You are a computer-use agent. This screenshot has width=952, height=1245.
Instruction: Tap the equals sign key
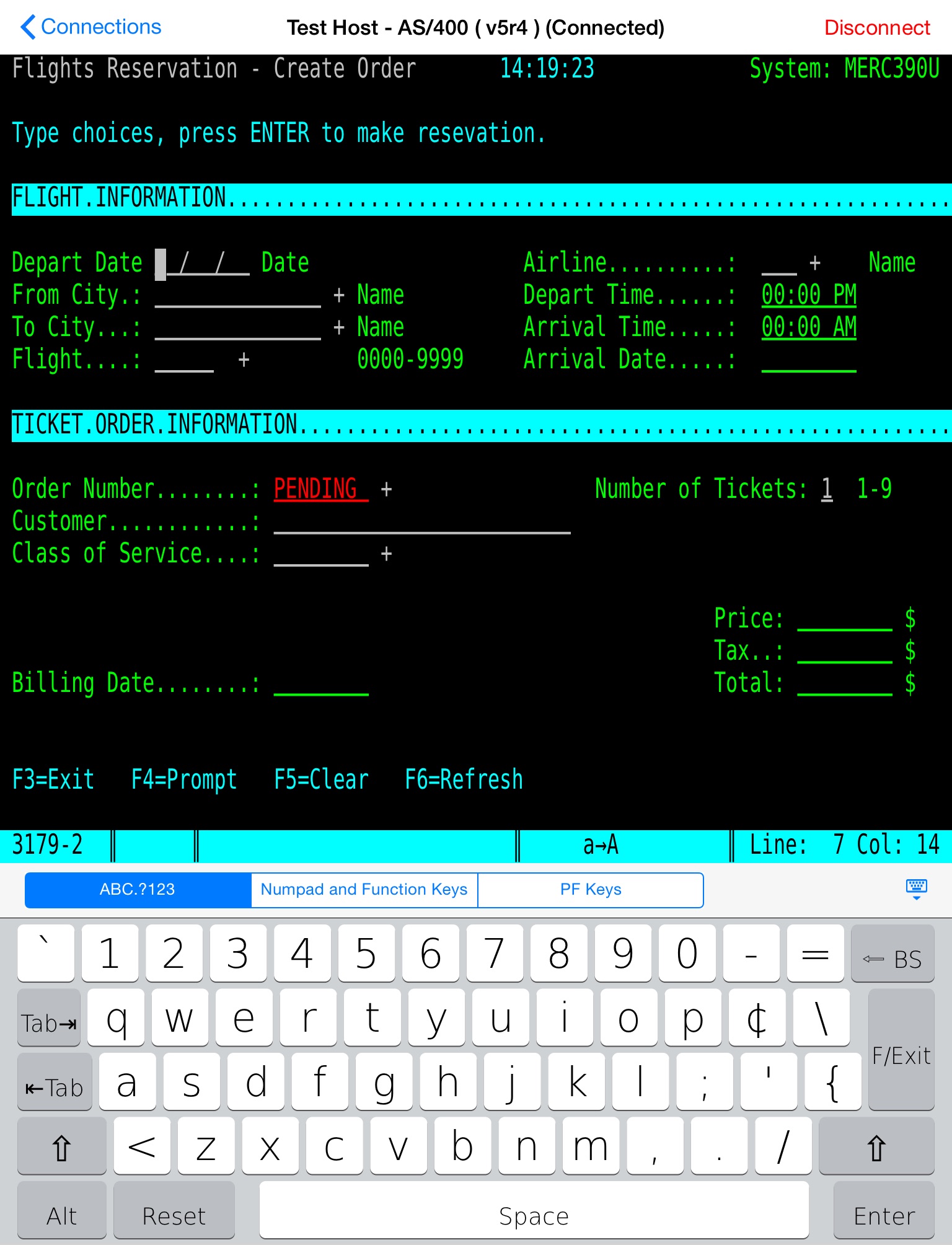815,954
